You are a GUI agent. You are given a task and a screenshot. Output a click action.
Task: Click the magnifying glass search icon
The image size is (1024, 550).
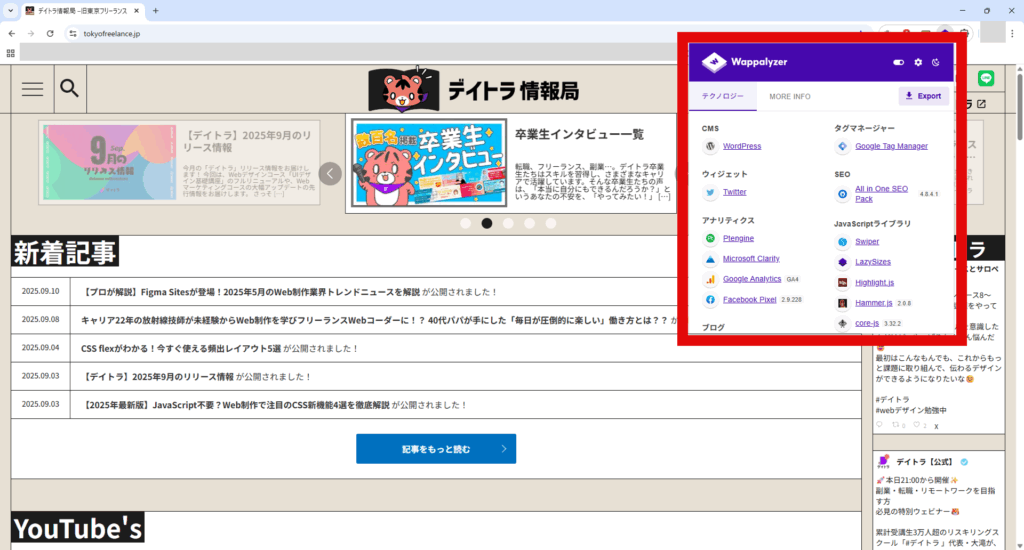click(69, 89)
